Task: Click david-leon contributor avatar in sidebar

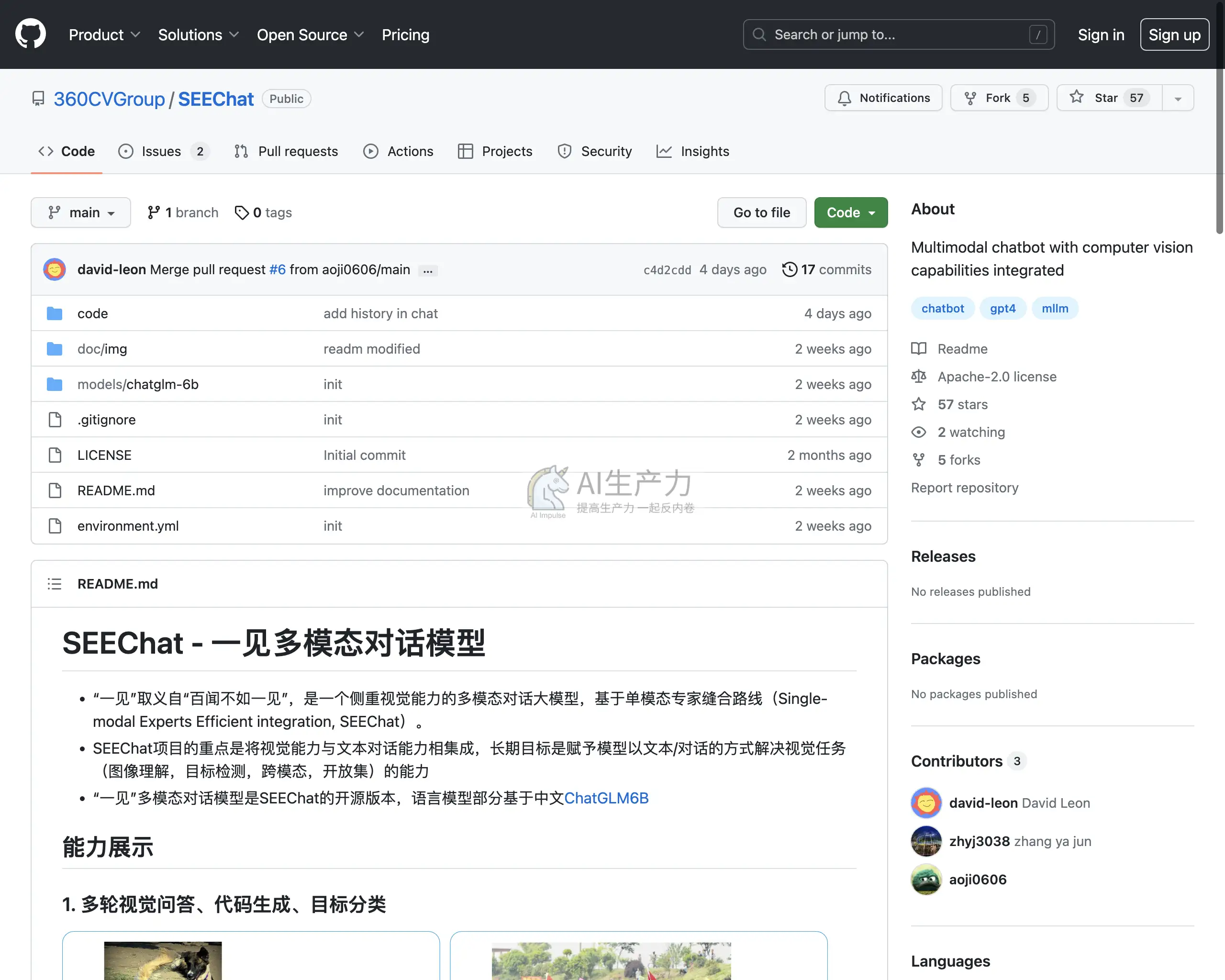Action: pos(926,803)
